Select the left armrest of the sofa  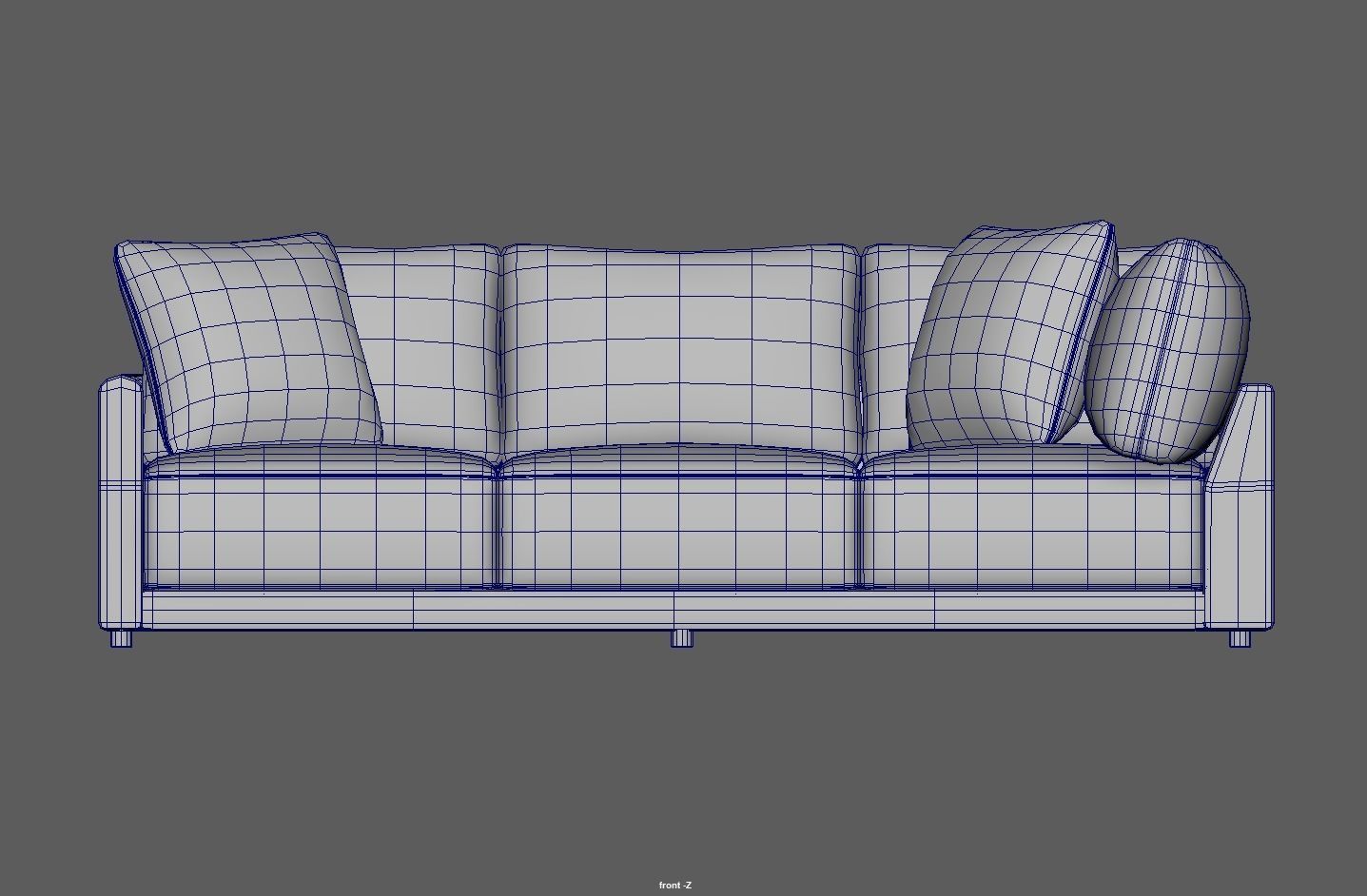click(121, 503)
